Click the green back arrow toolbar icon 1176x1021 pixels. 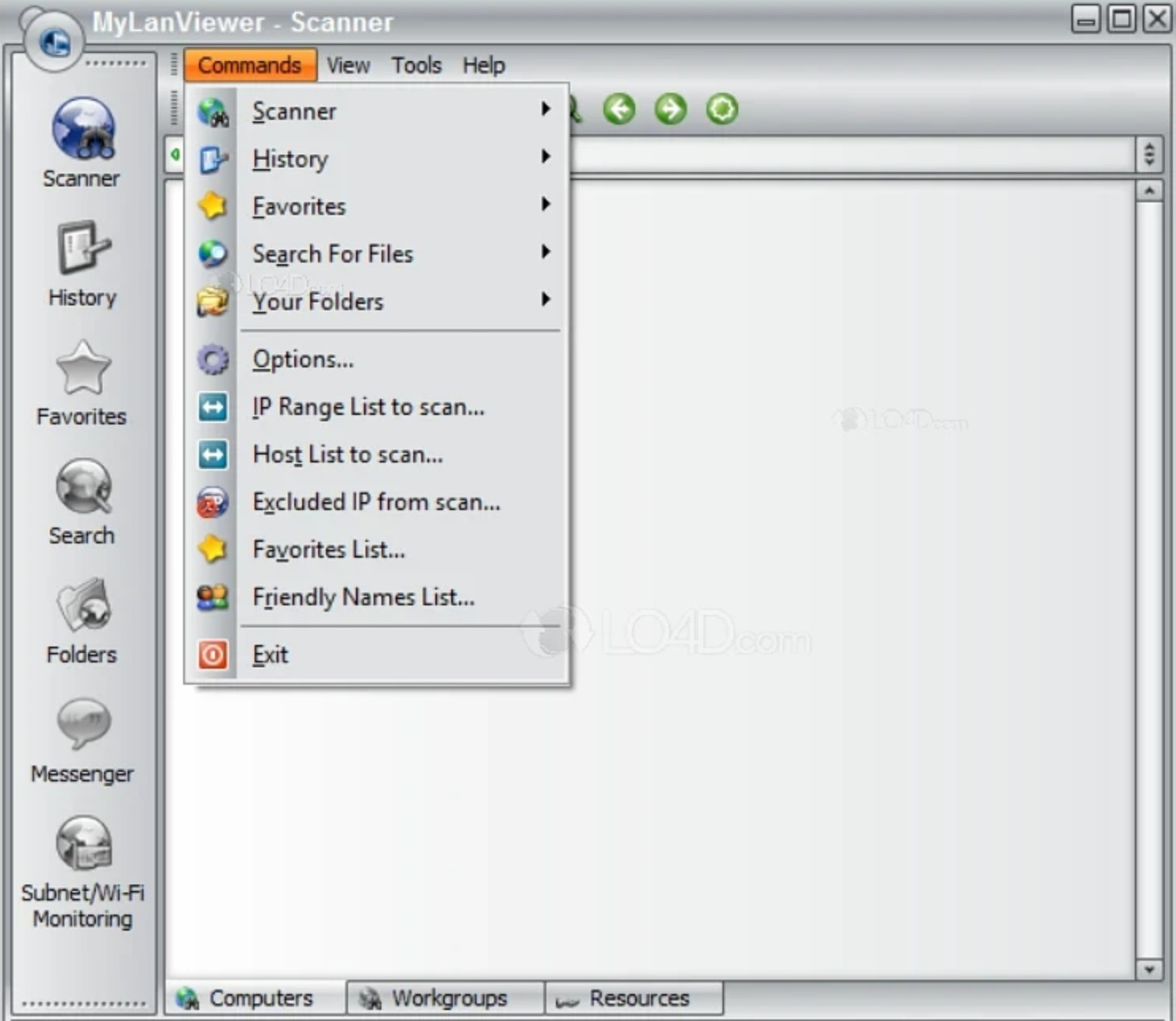pos(619,109)
